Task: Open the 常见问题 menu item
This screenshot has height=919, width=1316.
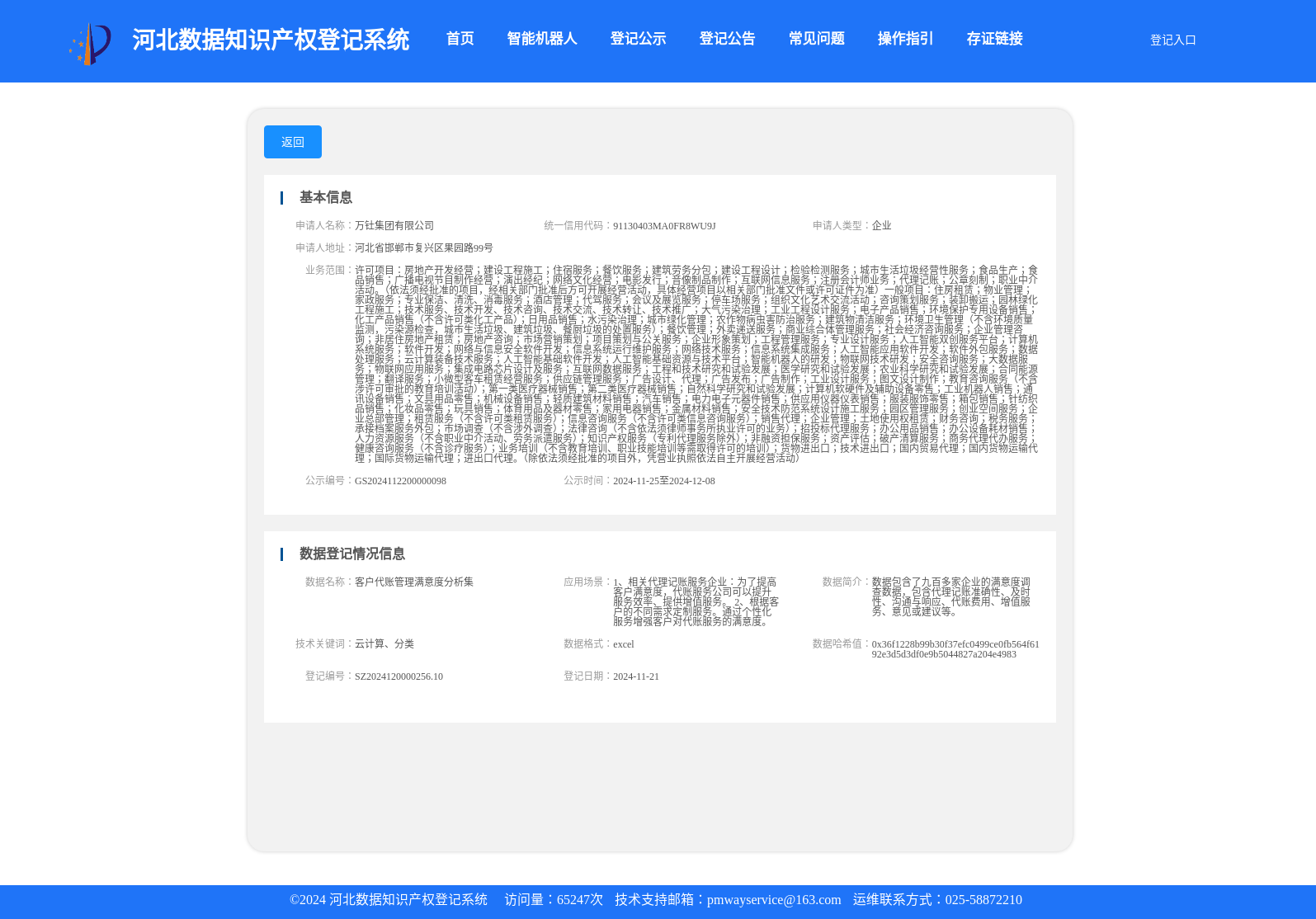Action: 816,39
